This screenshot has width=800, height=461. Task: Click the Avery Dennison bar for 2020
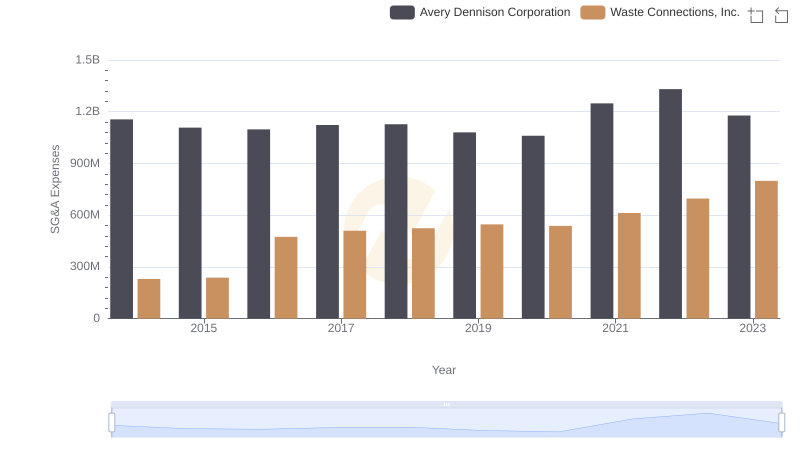(533, 227)
